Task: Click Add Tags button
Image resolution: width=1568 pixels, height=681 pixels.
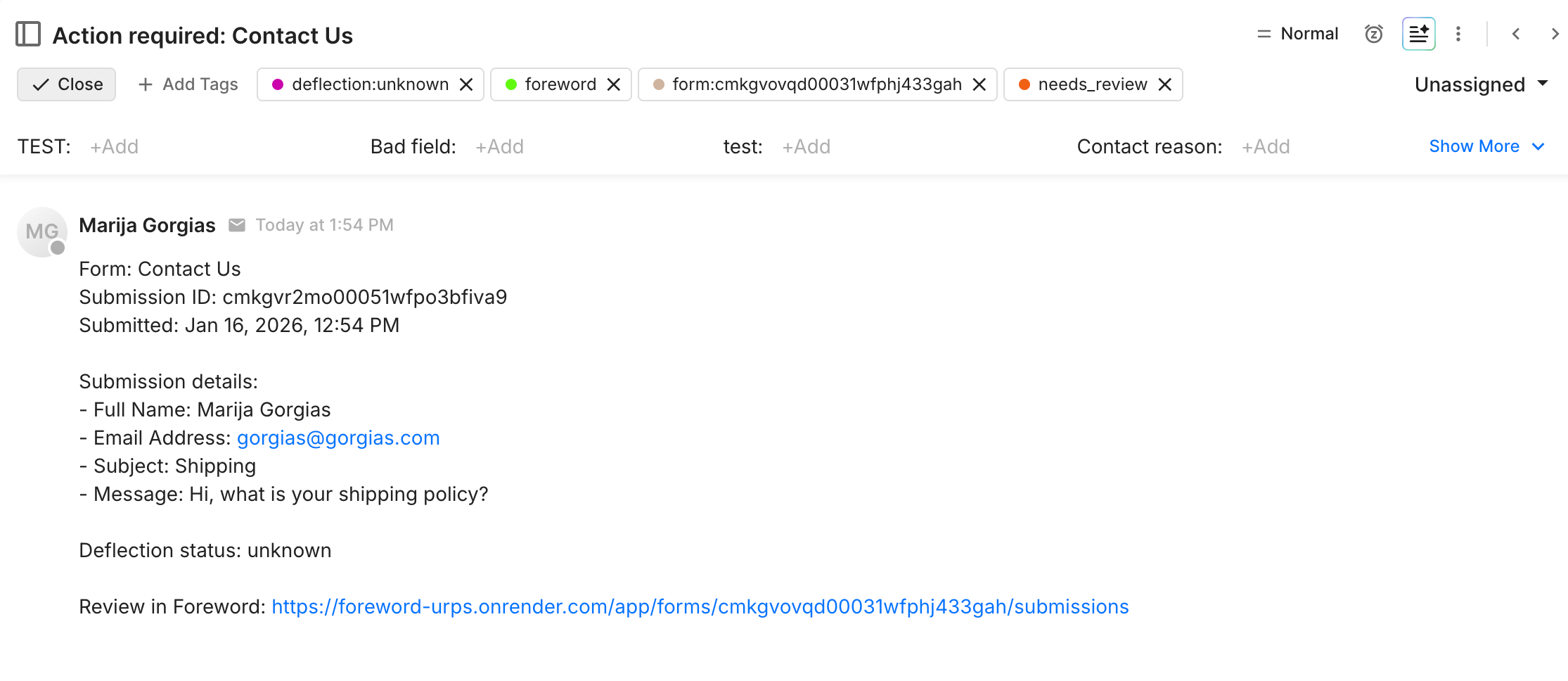Action: pyautogui.click(x=188, y=84)
